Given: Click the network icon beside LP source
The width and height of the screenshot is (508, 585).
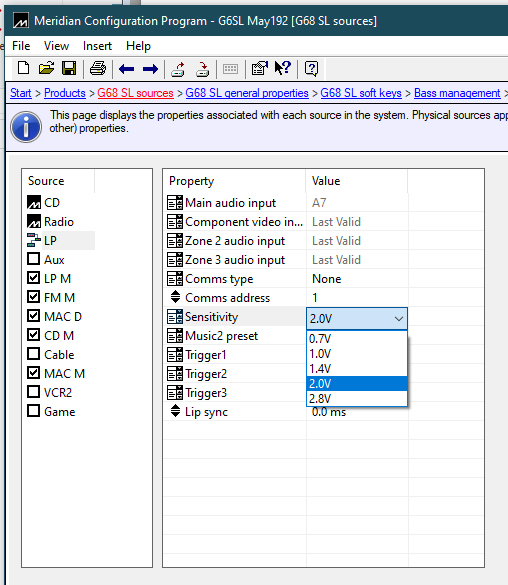Looking at the screenshot, I should pyautogui.click(x=34, y=240).
